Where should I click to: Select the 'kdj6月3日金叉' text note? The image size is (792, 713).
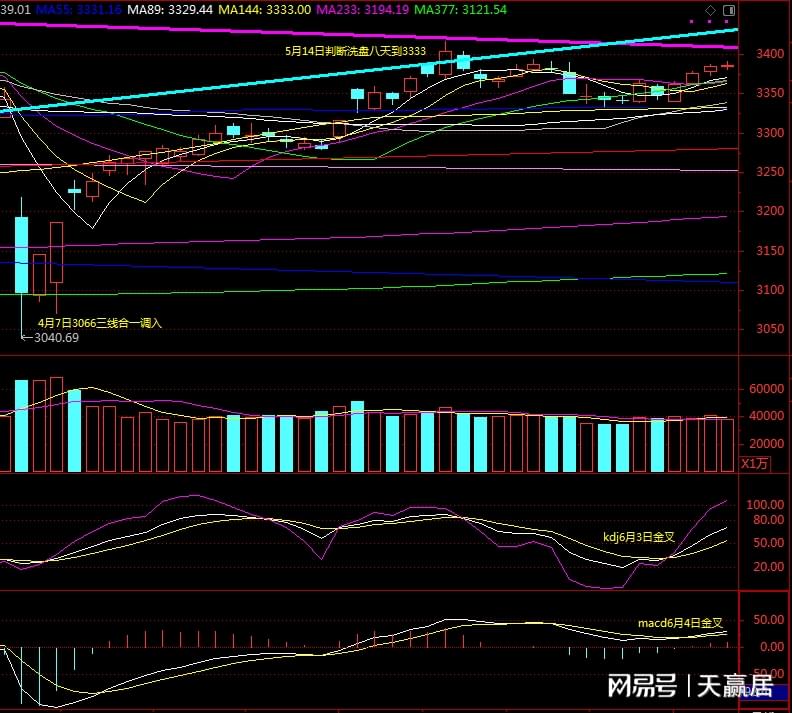639,537
